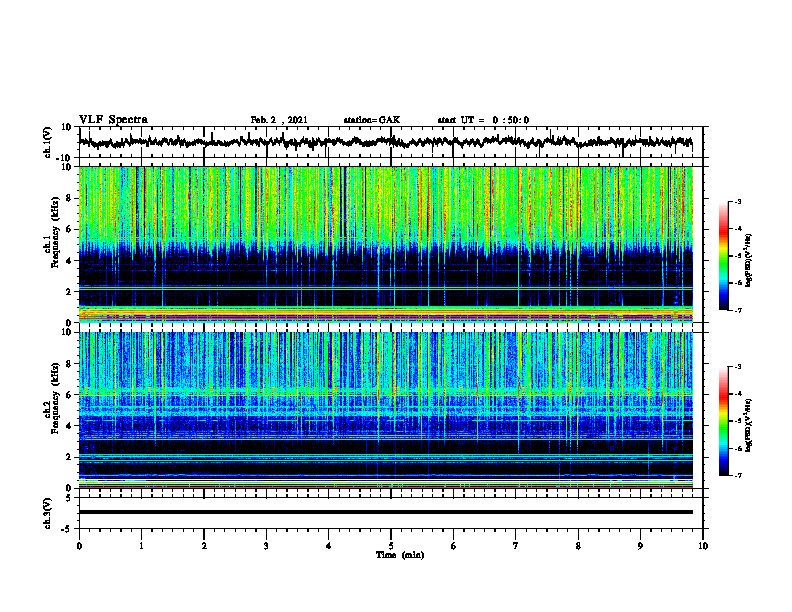Click the ch.1 voltage waveform trace

pos(385,142)
